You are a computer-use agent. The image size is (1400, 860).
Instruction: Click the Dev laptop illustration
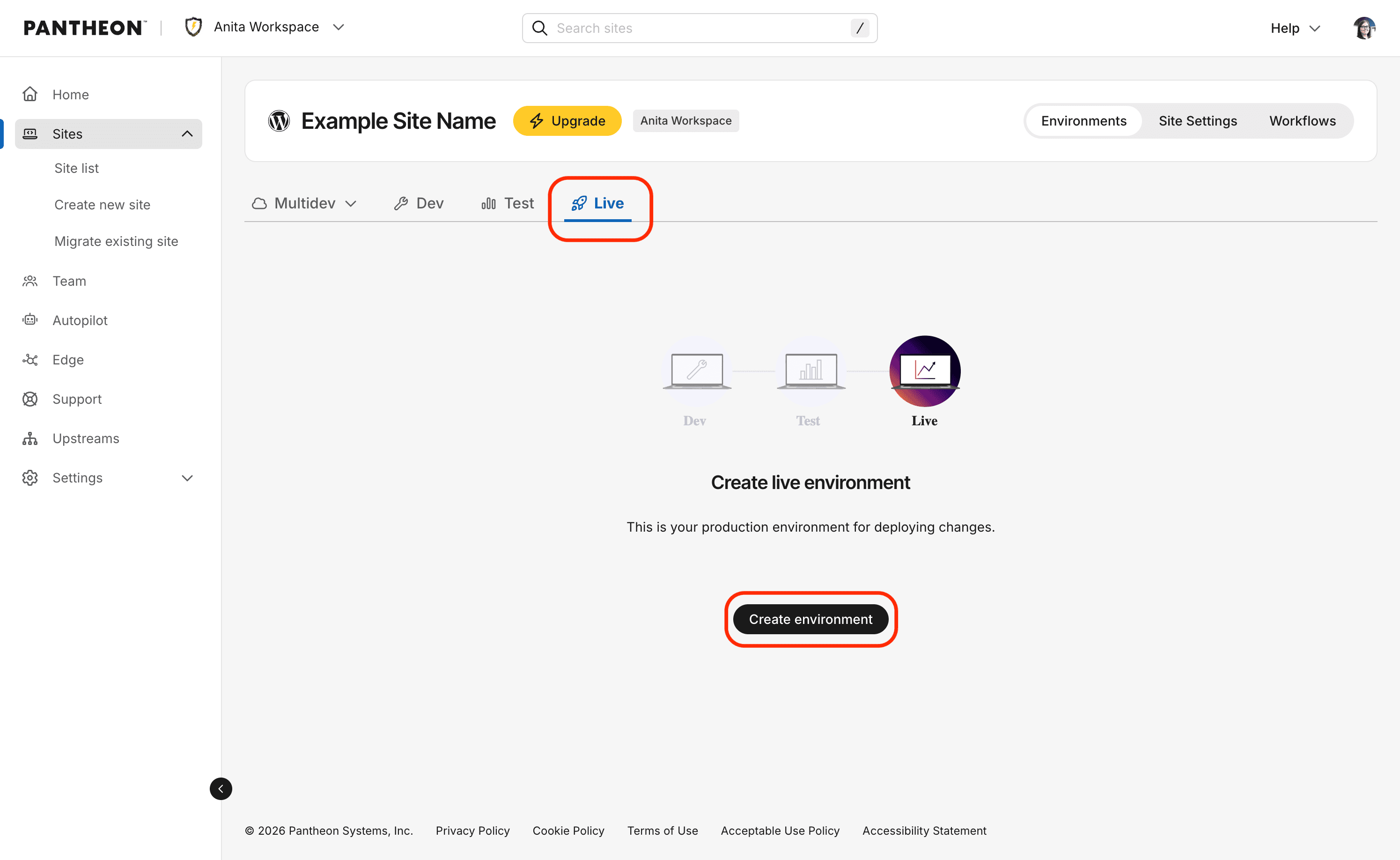(697, 371)
